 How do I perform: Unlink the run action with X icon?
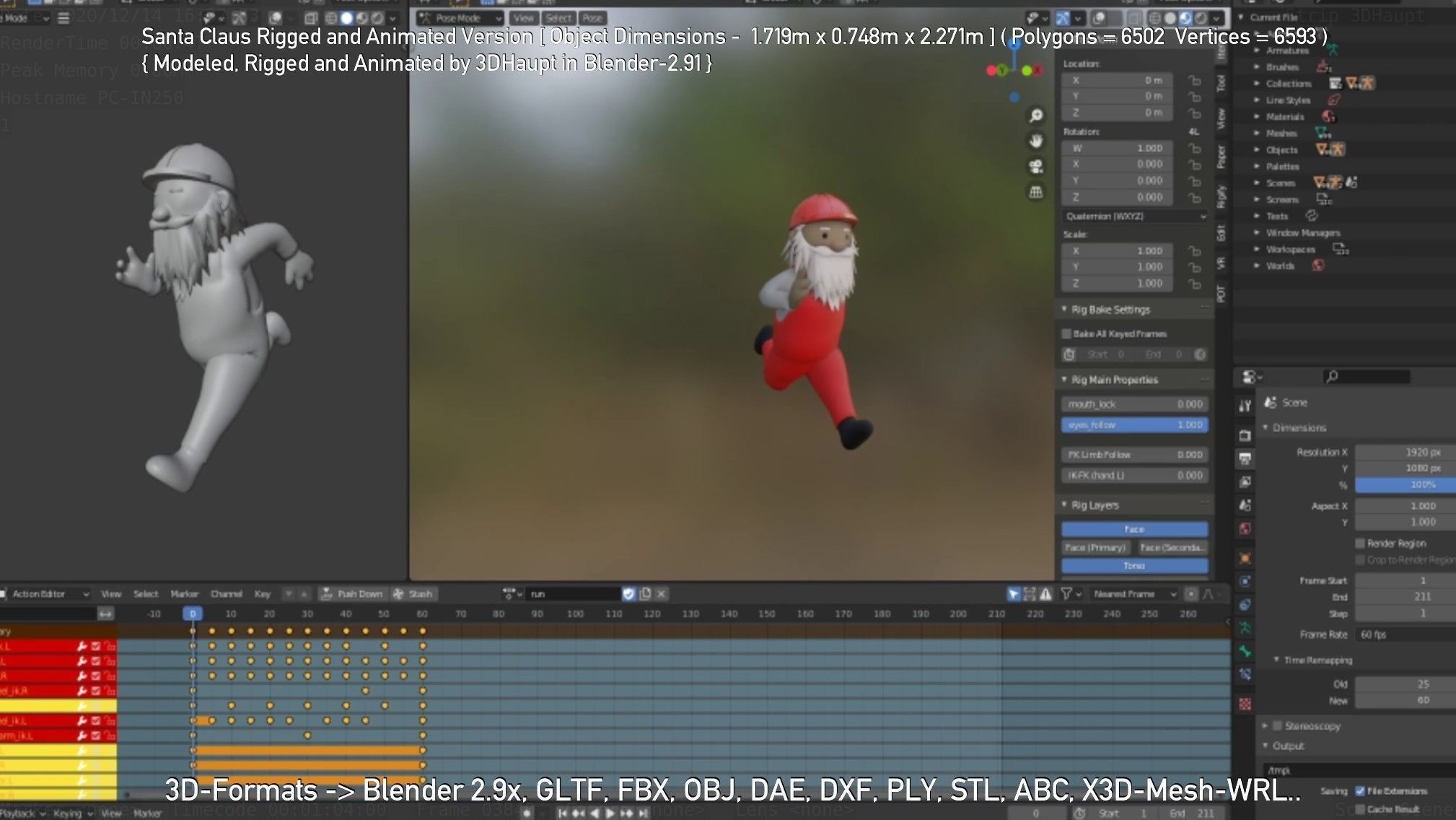661,594
